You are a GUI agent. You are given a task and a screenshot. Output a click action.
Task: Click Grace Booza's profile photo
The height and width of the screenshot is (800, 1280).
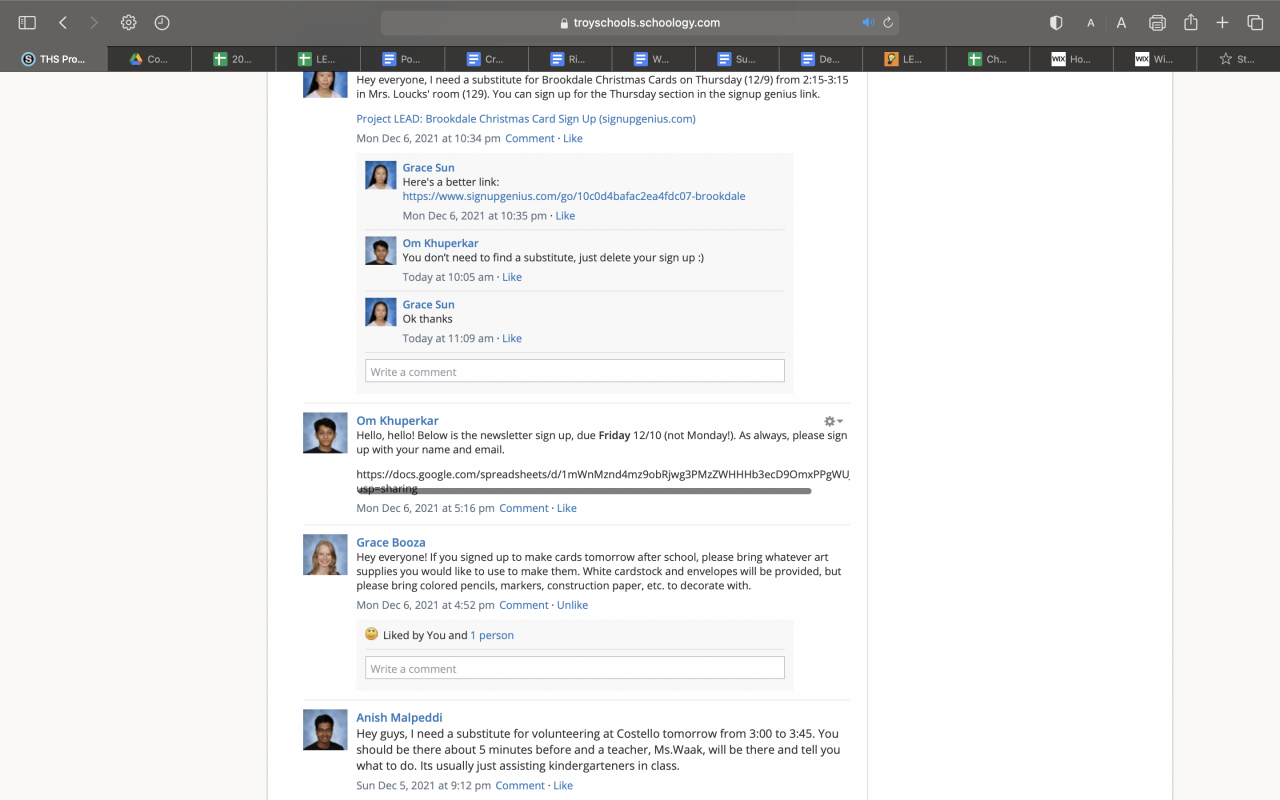point(325,555)
